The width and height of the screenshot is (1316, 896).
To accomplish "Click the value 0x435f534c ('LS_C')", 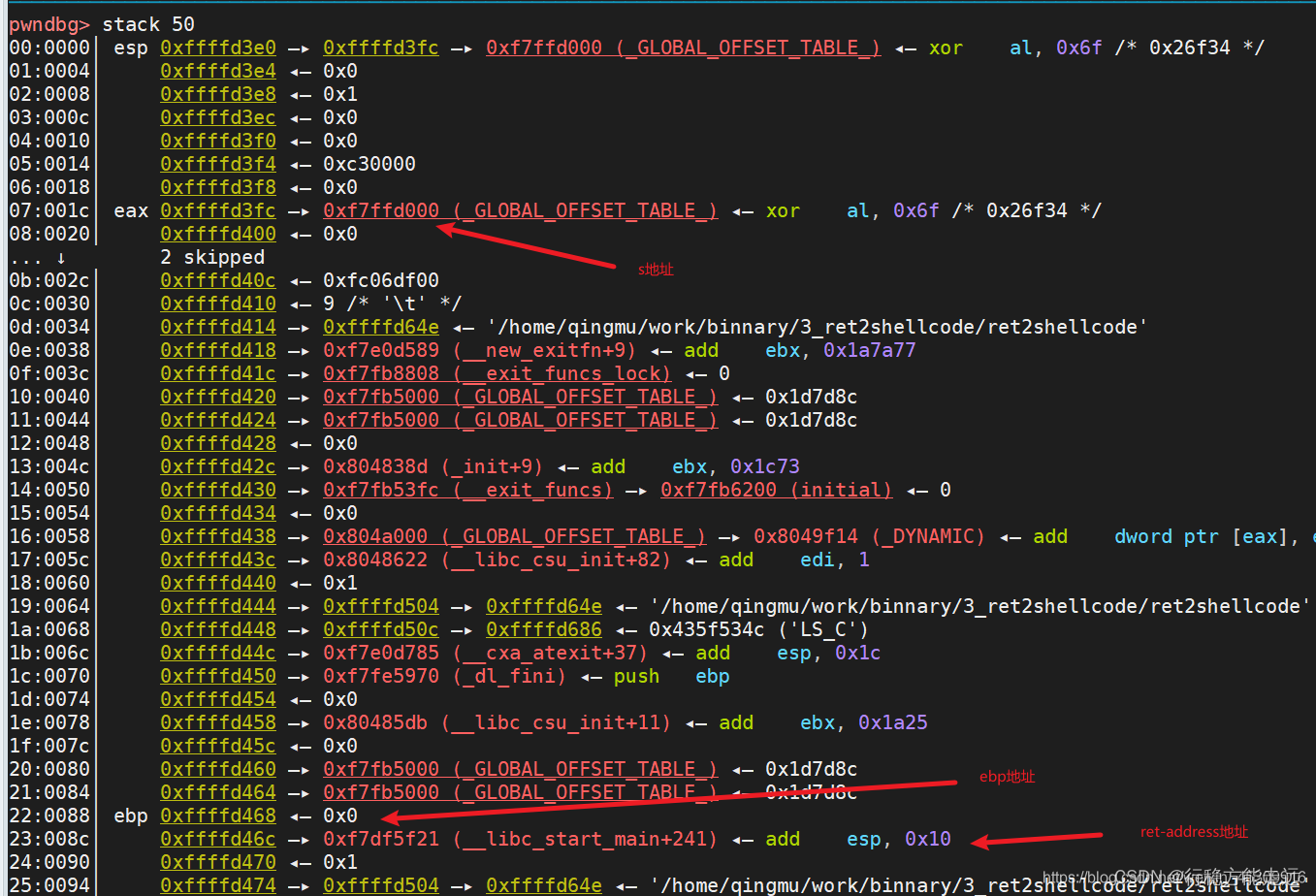I will [759, 629].
